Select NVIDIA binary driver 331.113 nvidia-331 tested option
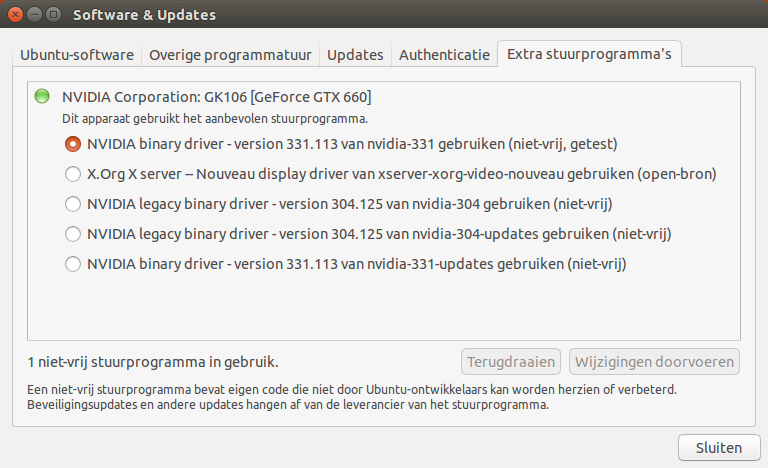 pyautogui.click(x=341, y=144)
